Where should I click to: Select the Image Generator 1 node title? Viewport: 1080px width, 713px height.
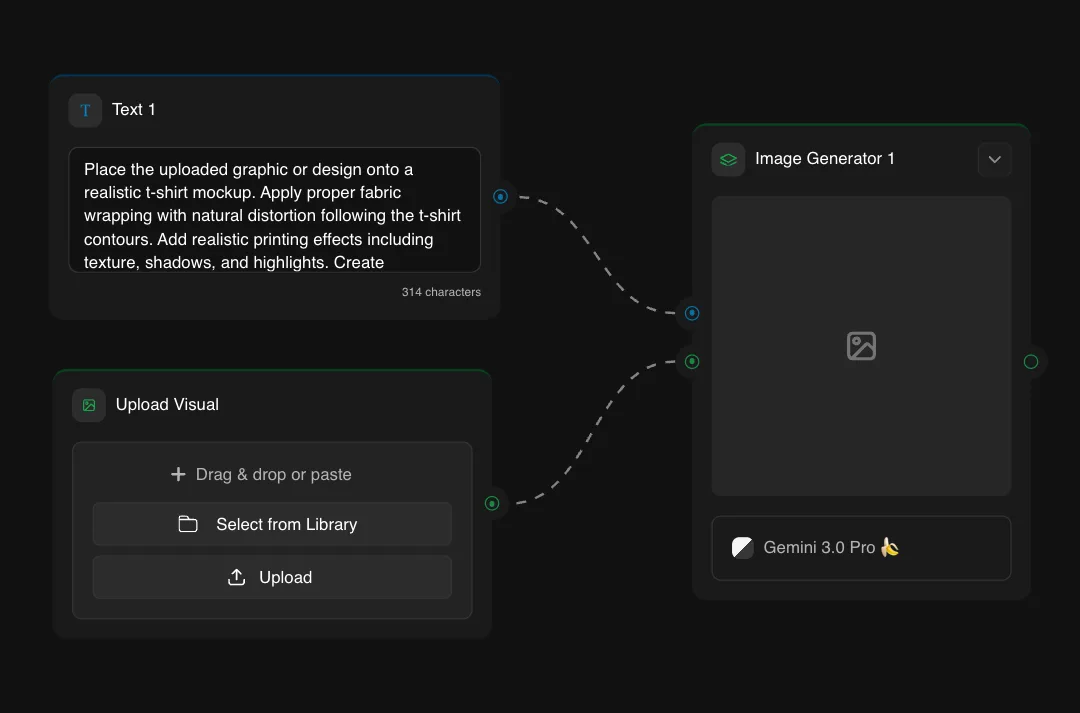pyautogui.click(x=824, y=159)
